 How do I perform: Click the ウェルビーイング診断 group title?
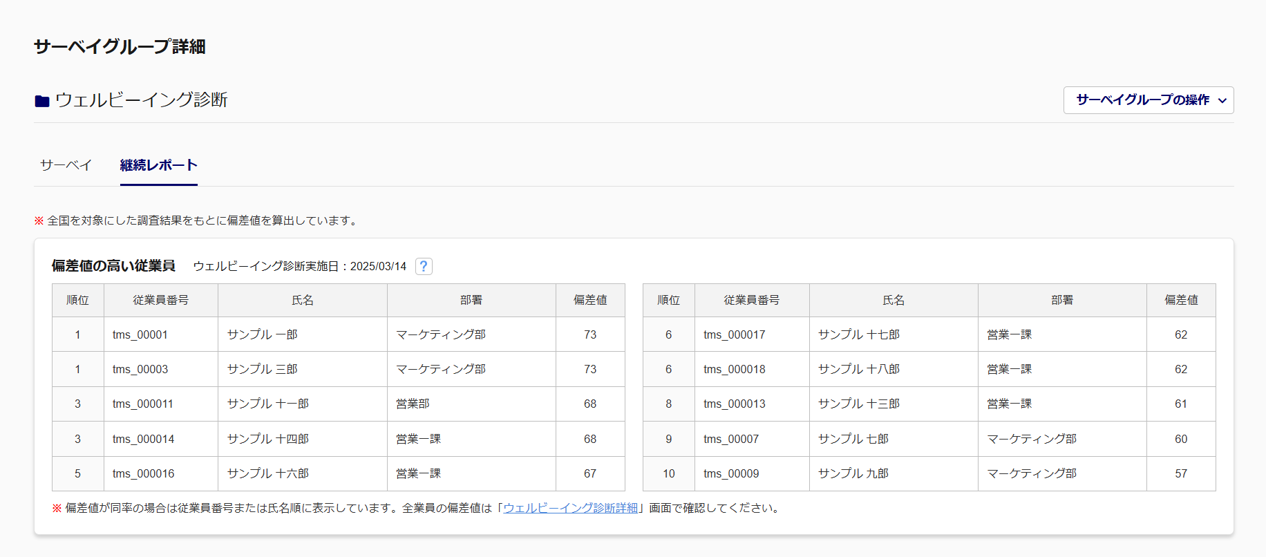(141, 100)
